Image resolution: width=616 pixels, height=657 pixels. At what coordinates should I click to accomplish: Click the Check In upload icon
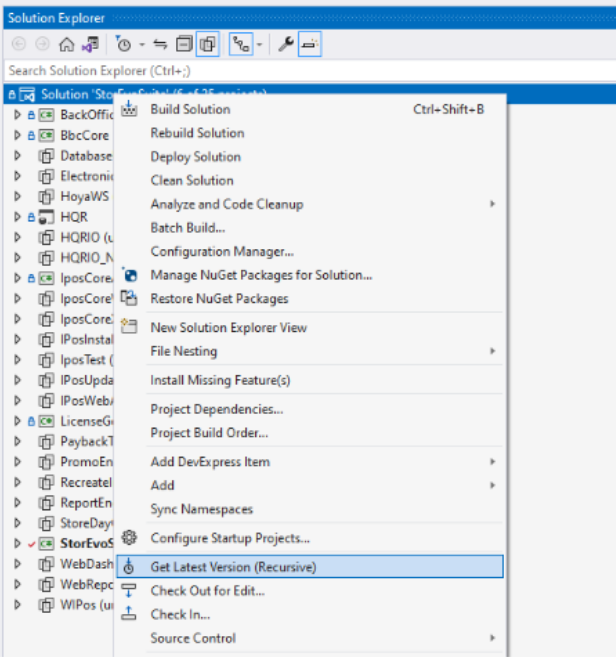(x=129, y=613)
